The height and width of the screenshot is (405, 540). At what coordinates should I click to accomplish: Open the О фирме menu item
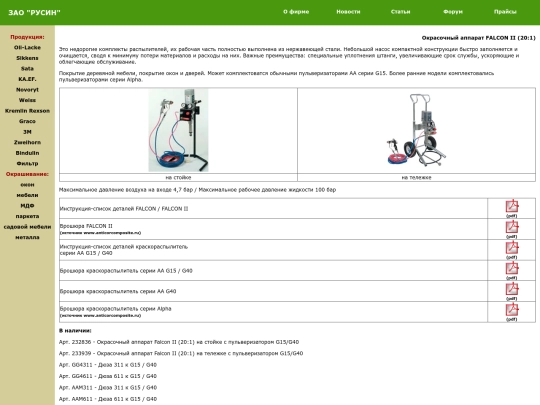point(296,12)
